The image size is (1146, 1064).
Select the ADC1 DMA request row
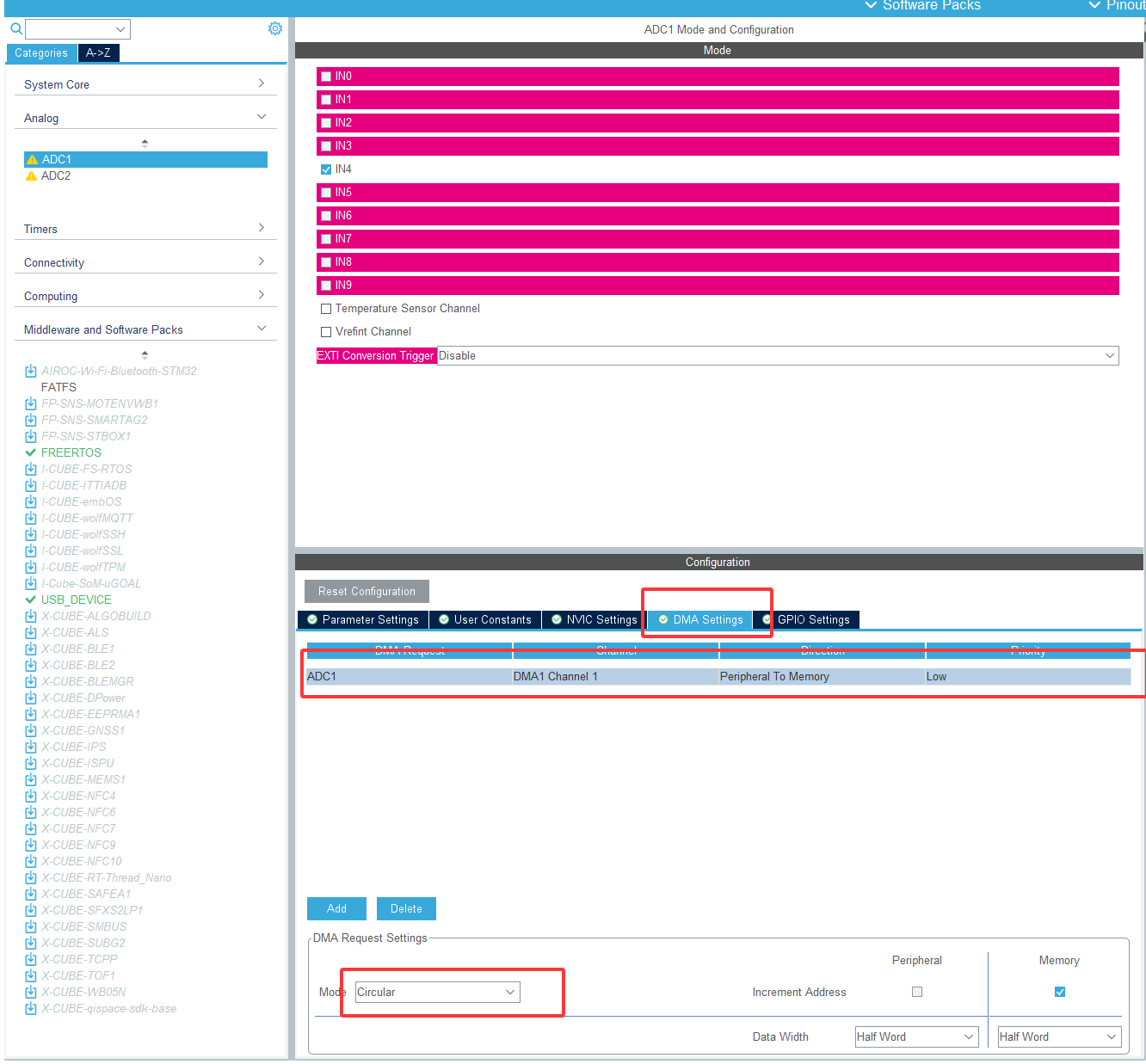point(718,676)
